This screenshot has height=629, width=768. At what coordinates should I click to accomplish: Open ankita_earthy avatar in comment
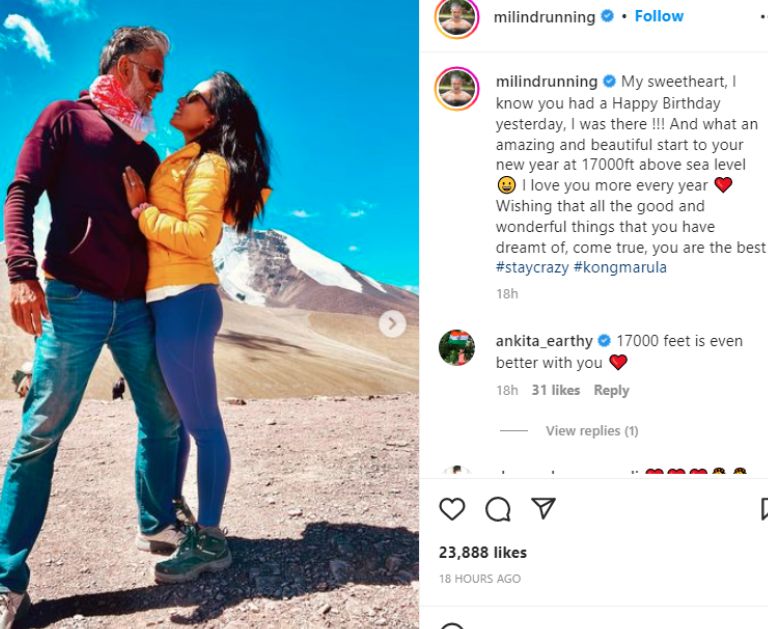coord(456,347)
